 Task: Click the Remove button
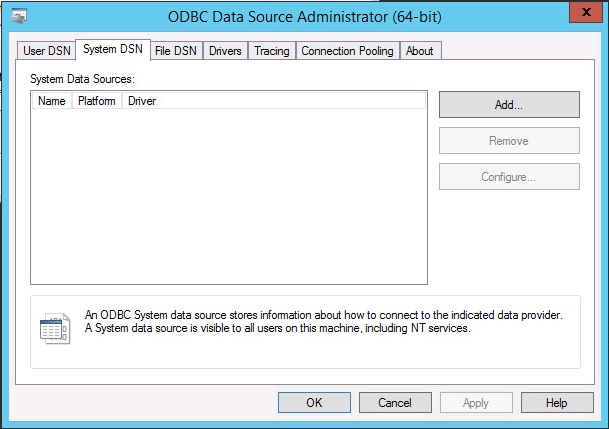(x=509, y=141)
